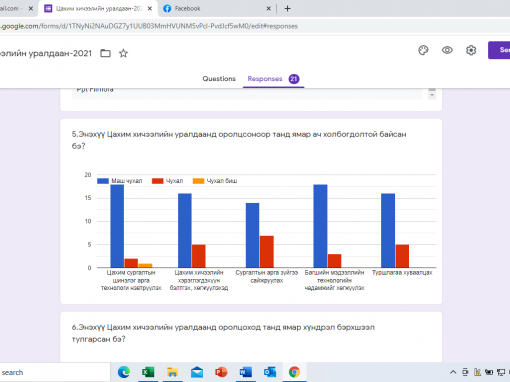Open the Mail app from the taskbar
The width and height of the screenshot is (510, 382).
(x=197, y=372)
